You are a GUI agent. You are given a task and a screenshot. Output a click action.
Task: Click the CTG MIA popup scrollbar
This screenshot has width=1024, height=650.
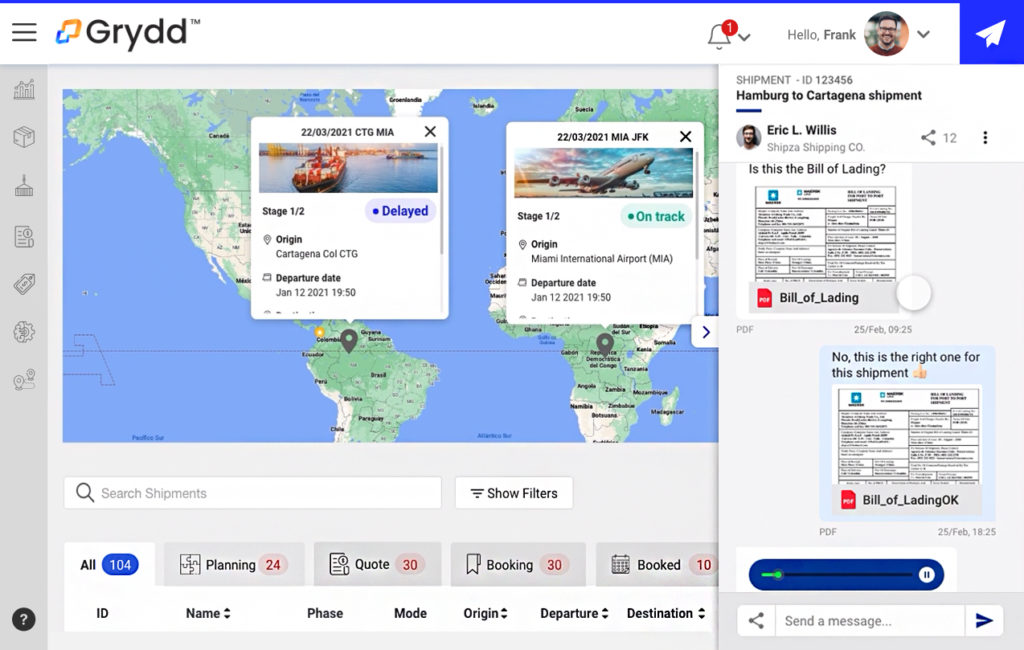point(441,200)
